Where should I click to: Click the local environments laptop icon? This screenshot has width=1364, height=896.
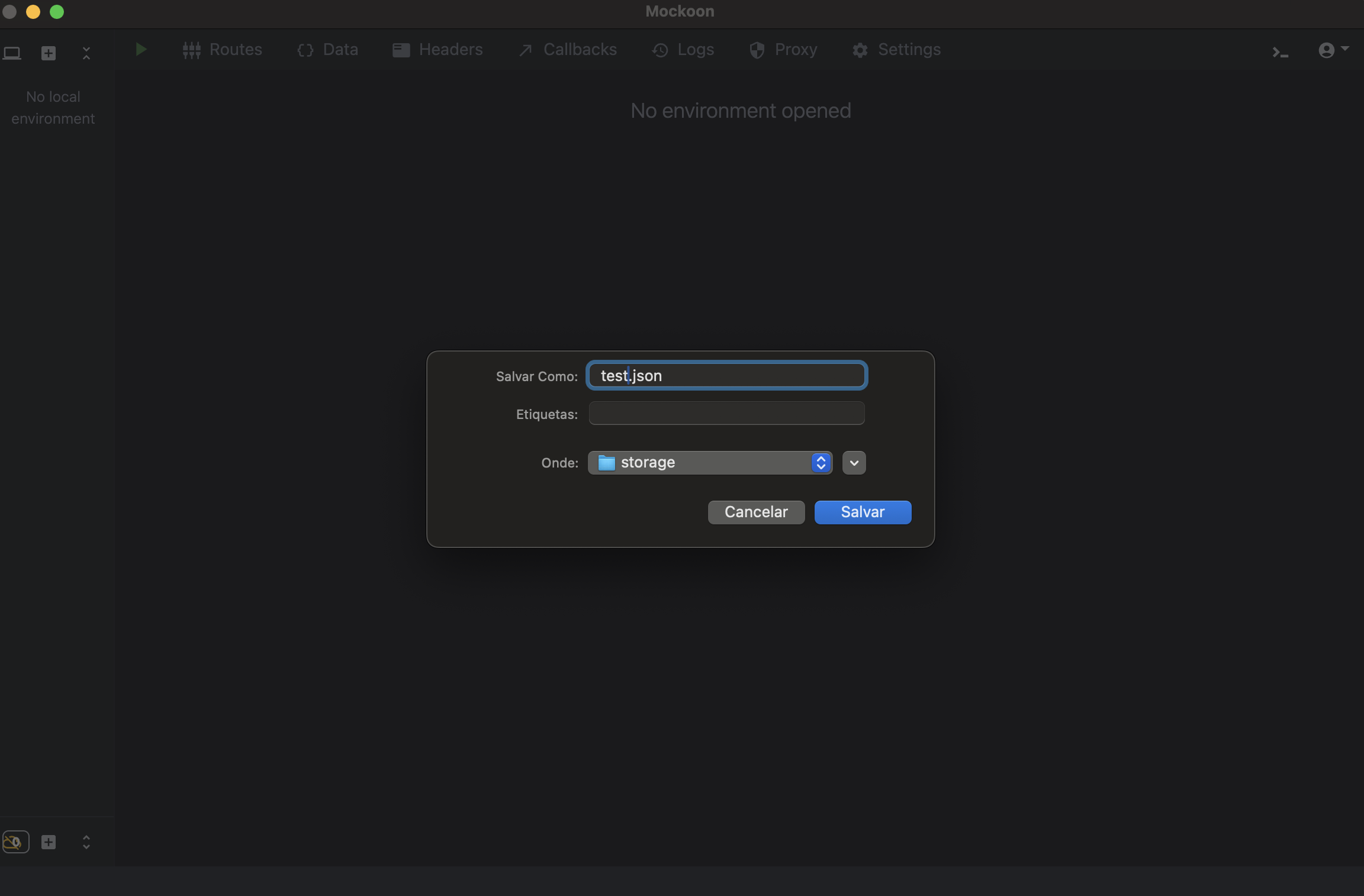12,53
